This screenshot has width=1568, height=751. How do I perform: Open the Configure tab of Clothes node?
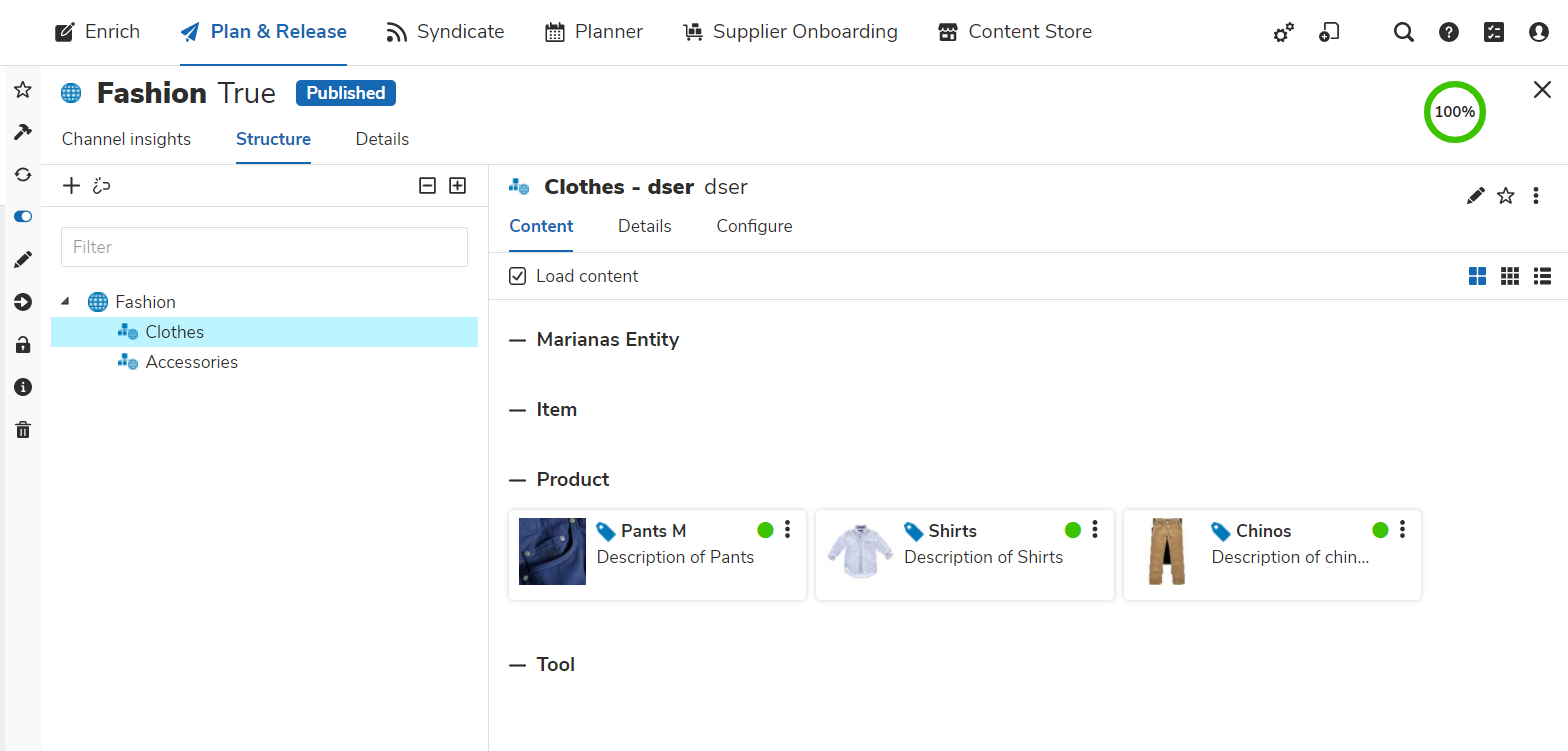(x=754, y=226)
